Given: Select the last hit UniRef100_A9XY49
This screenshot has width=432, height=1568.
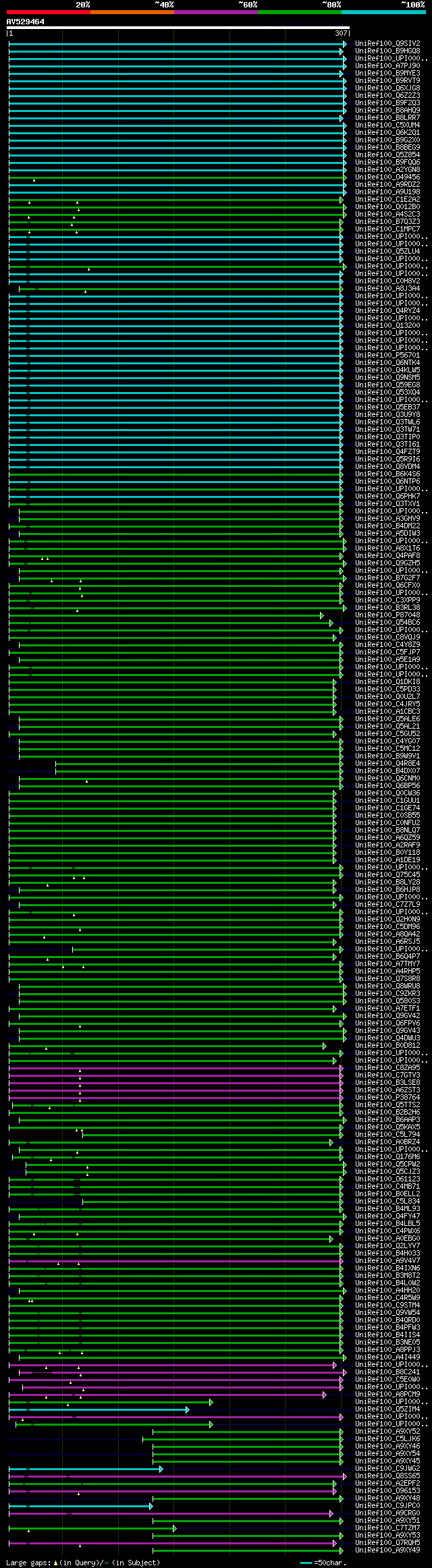Looking at the screenshot, I should pos(387,1550).
